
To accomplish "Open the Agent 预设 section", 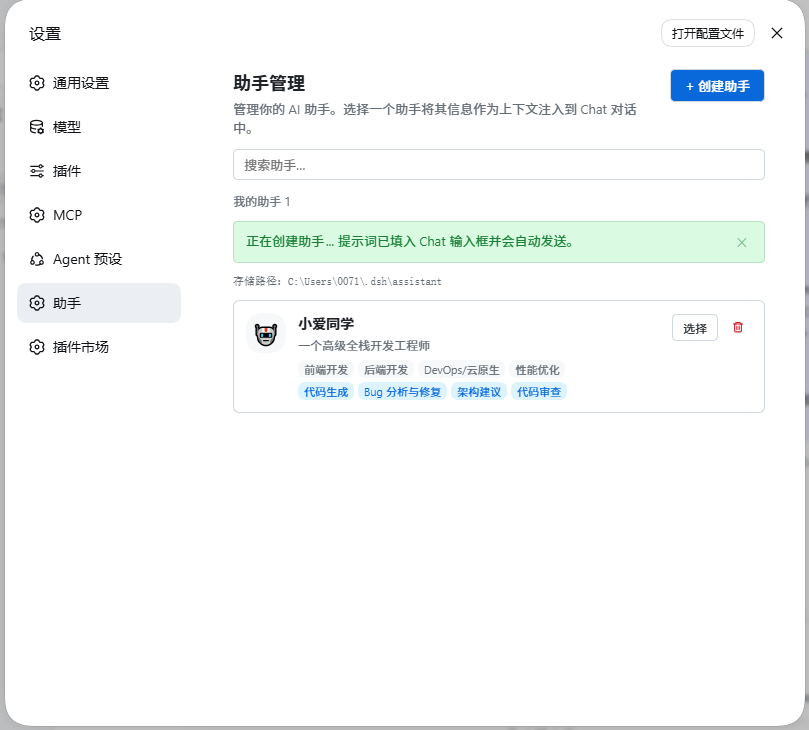I will coord(99,259).
